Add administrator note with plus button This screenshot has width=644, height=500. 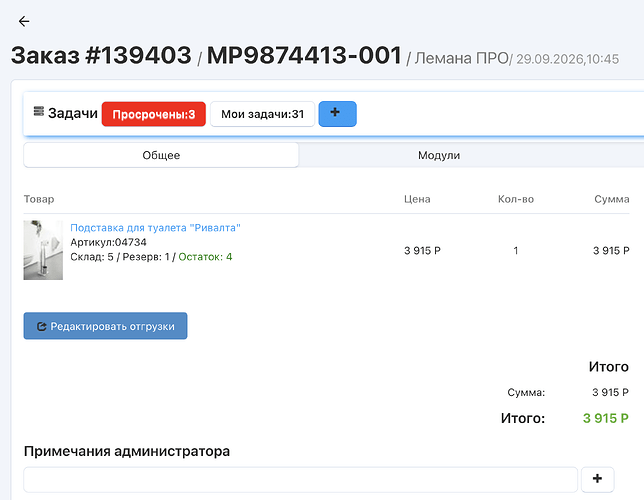[x=598, y=479]
